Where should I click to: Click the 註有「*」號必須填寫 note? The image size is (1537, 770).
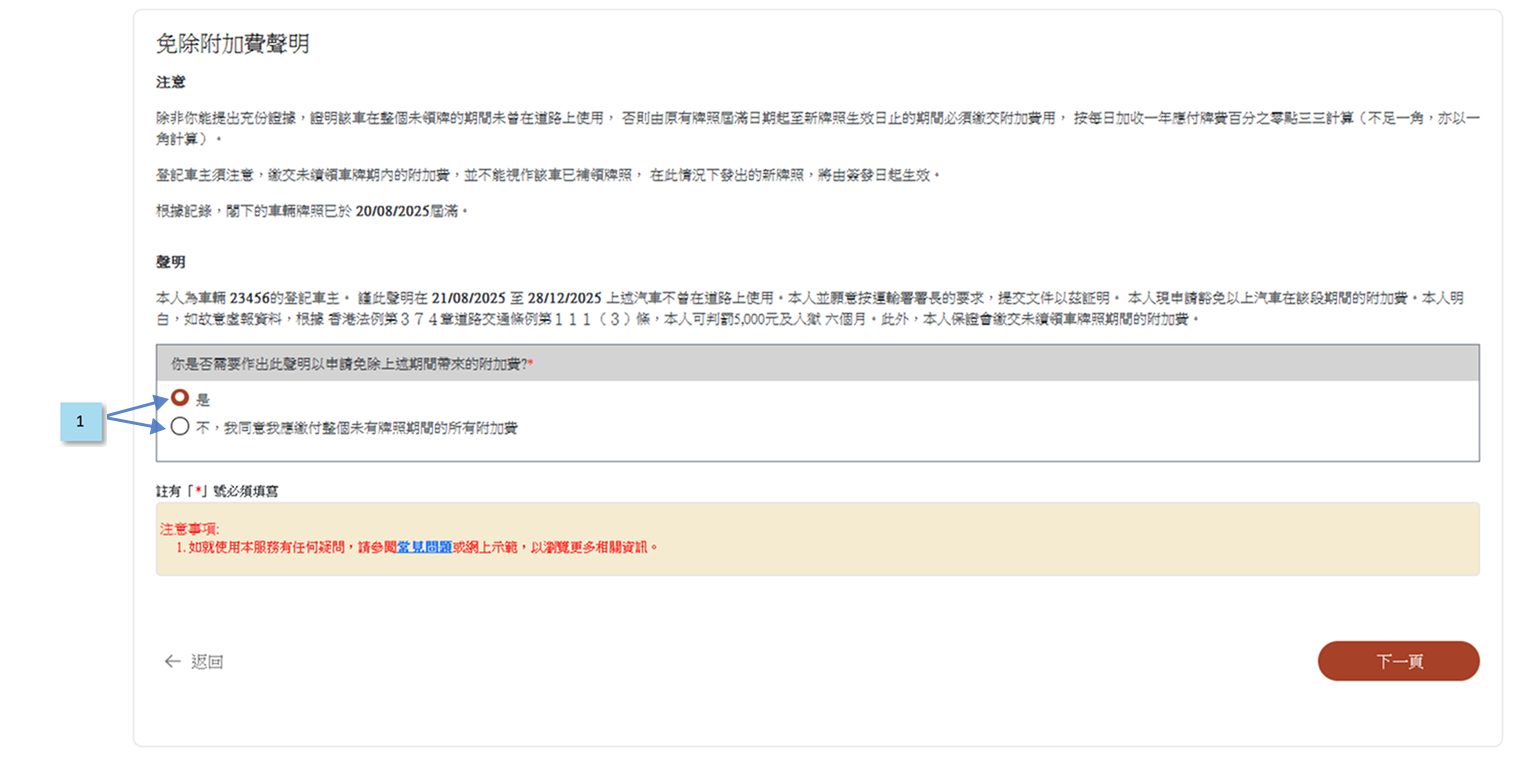[215, 490]
